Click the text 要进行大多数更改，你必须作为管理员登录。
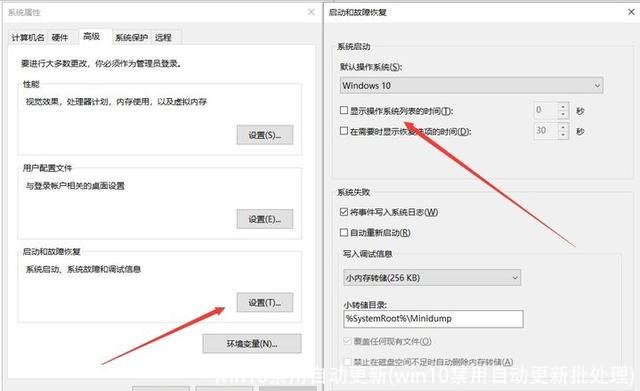The image size is (640, 391). point(101,64)
